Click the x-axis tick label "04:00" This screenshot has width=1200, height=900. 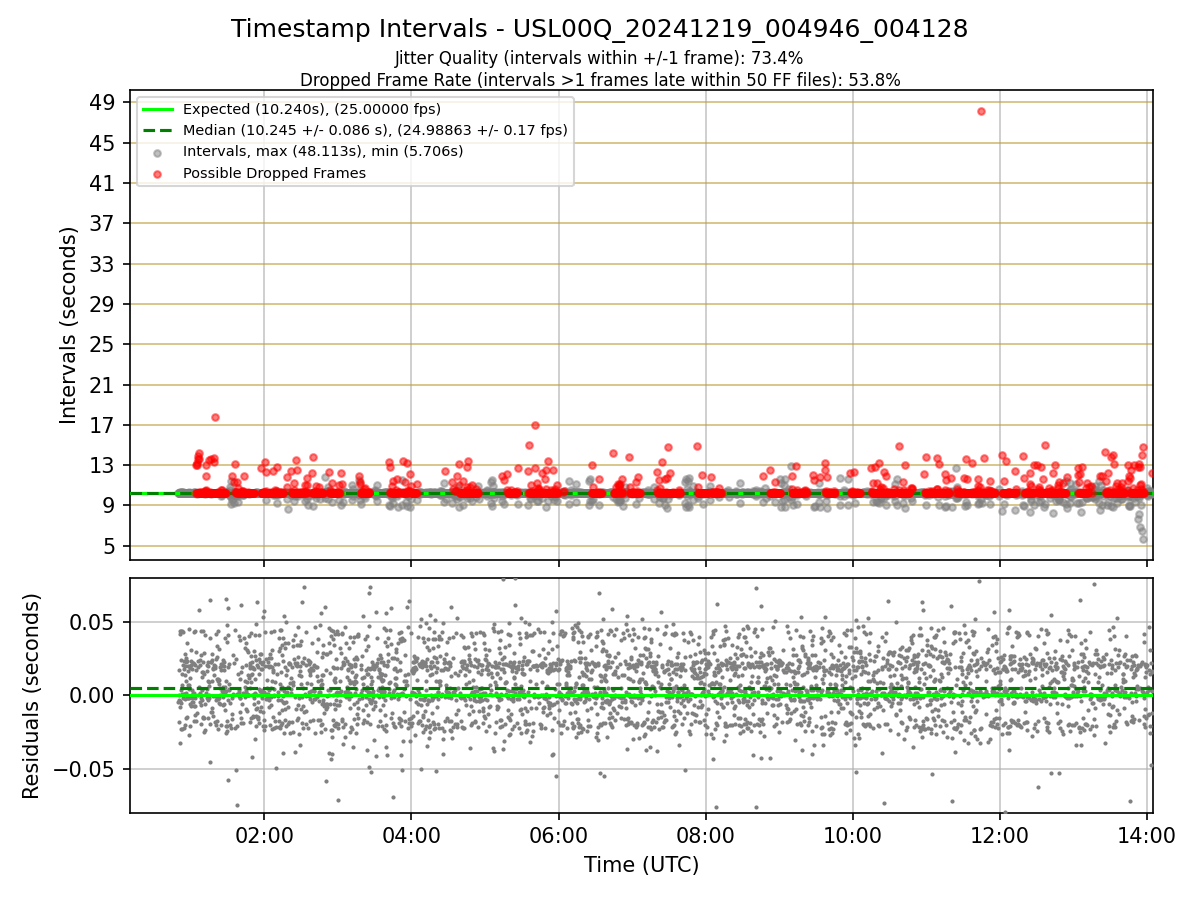click(x=411, y=835)
